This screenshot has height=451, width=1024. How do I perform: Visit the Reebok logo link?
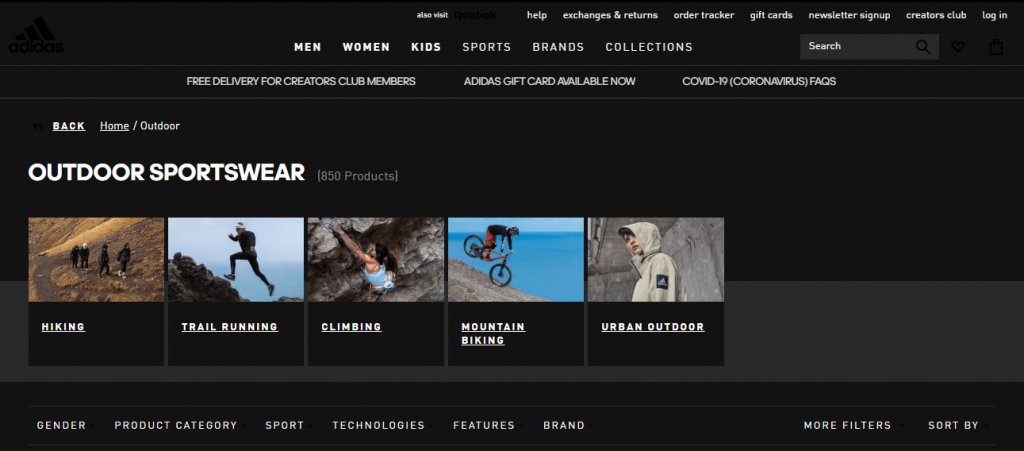(475, 15)
